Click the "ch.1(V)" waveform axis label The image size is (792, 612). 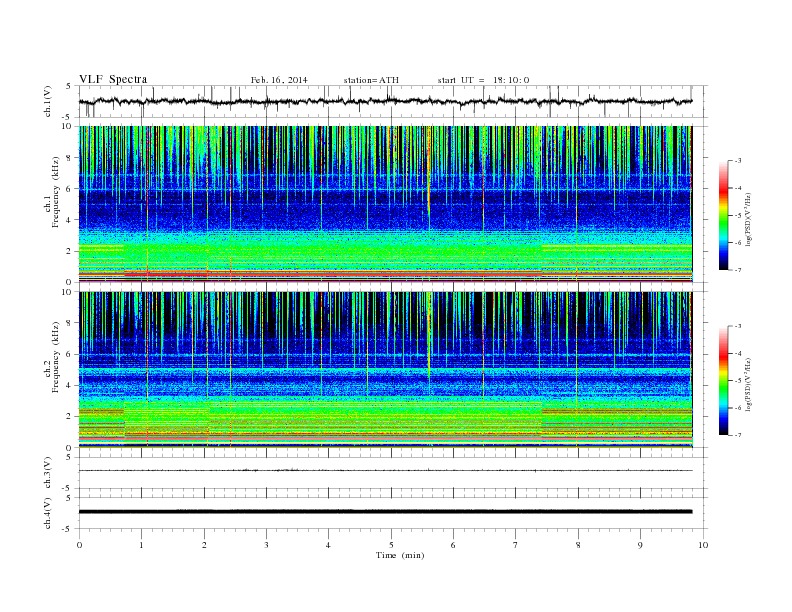48,101
